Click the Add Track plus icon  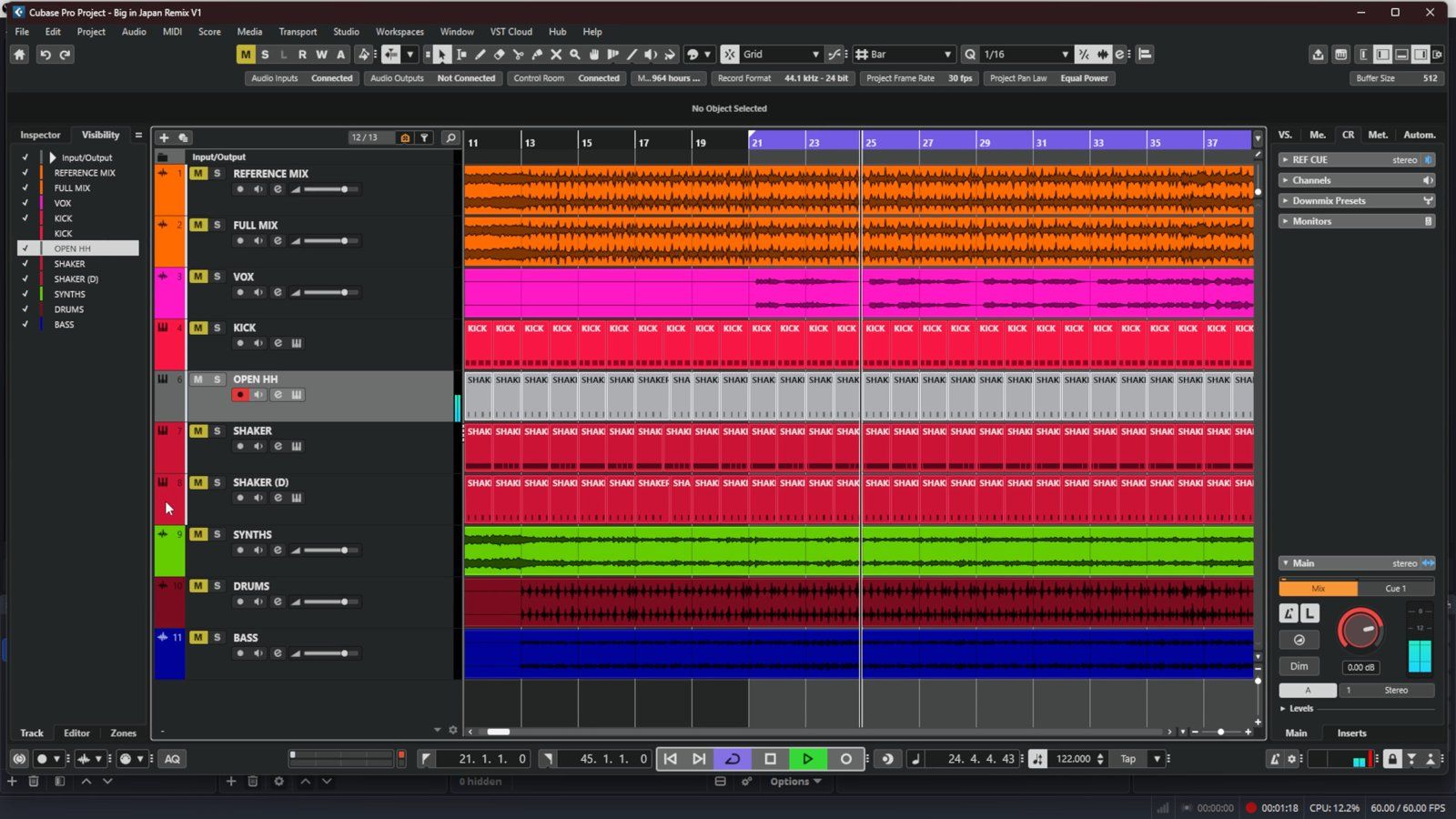click(x=164, y=137)
